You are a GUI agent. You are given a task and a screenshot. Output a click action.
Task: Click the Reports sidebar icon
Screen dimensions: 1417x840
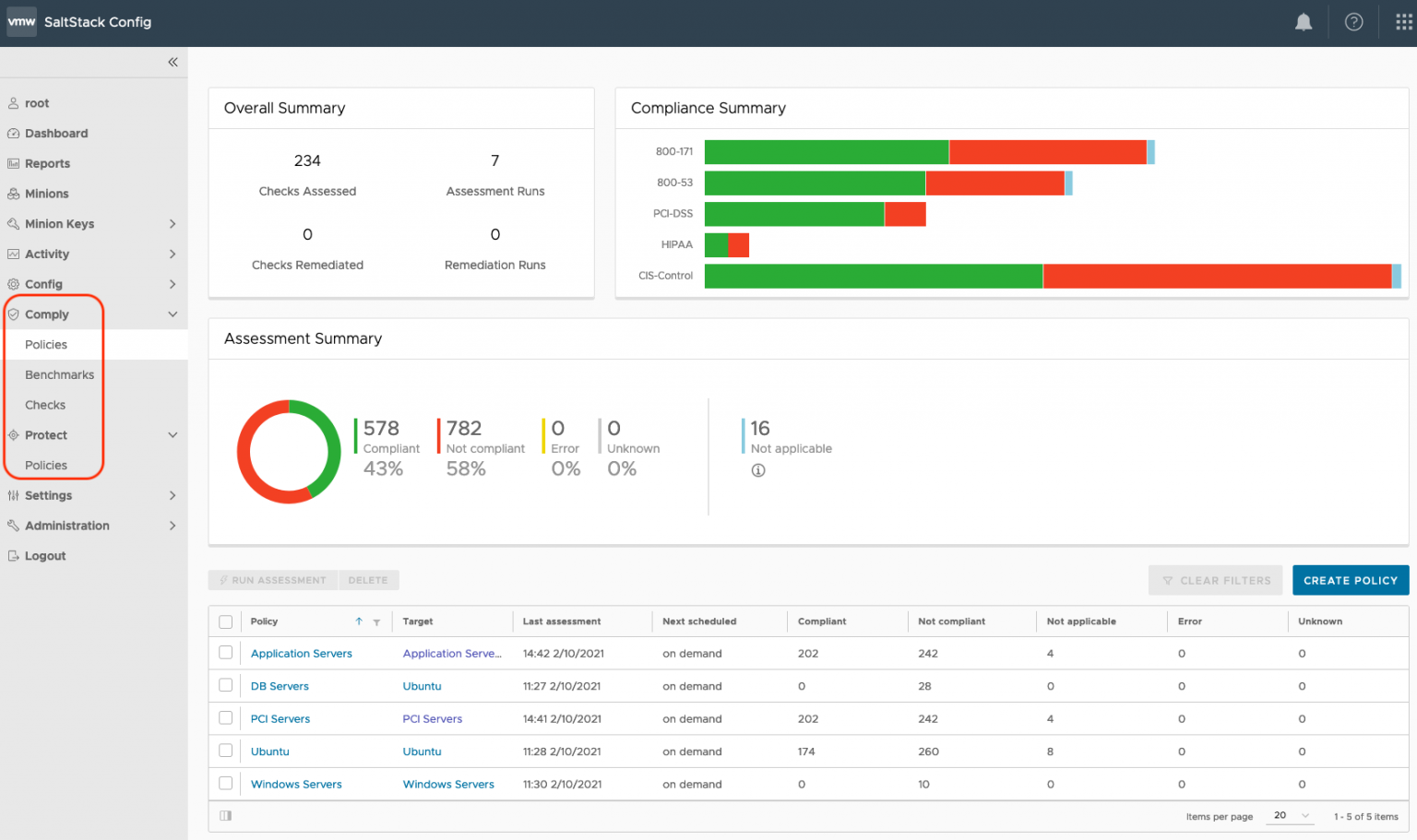13,163
